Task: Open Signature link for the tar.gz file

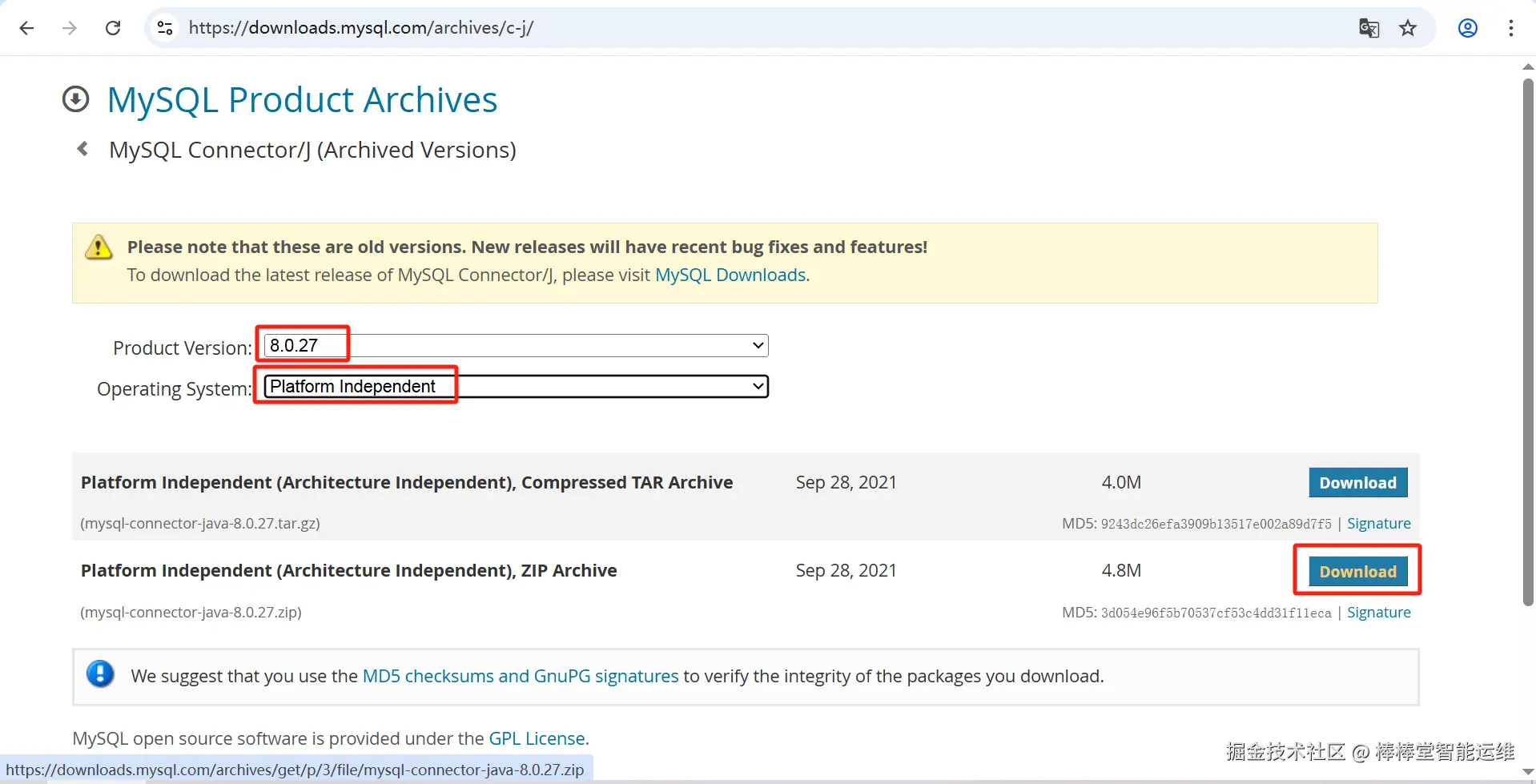Action: pos(1378,524)
